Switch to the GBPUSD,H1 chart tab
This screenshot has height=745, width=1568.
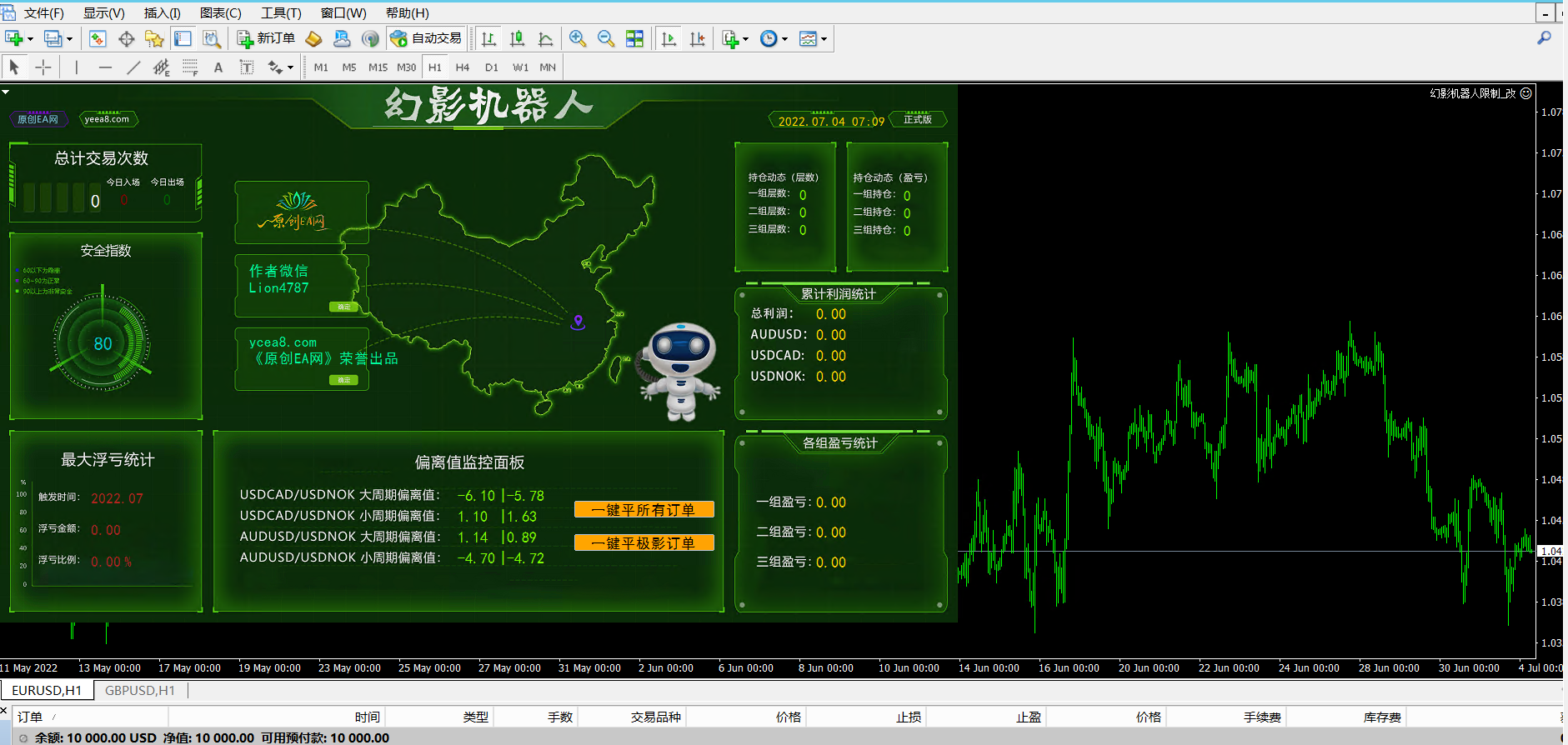click(140, 690)
